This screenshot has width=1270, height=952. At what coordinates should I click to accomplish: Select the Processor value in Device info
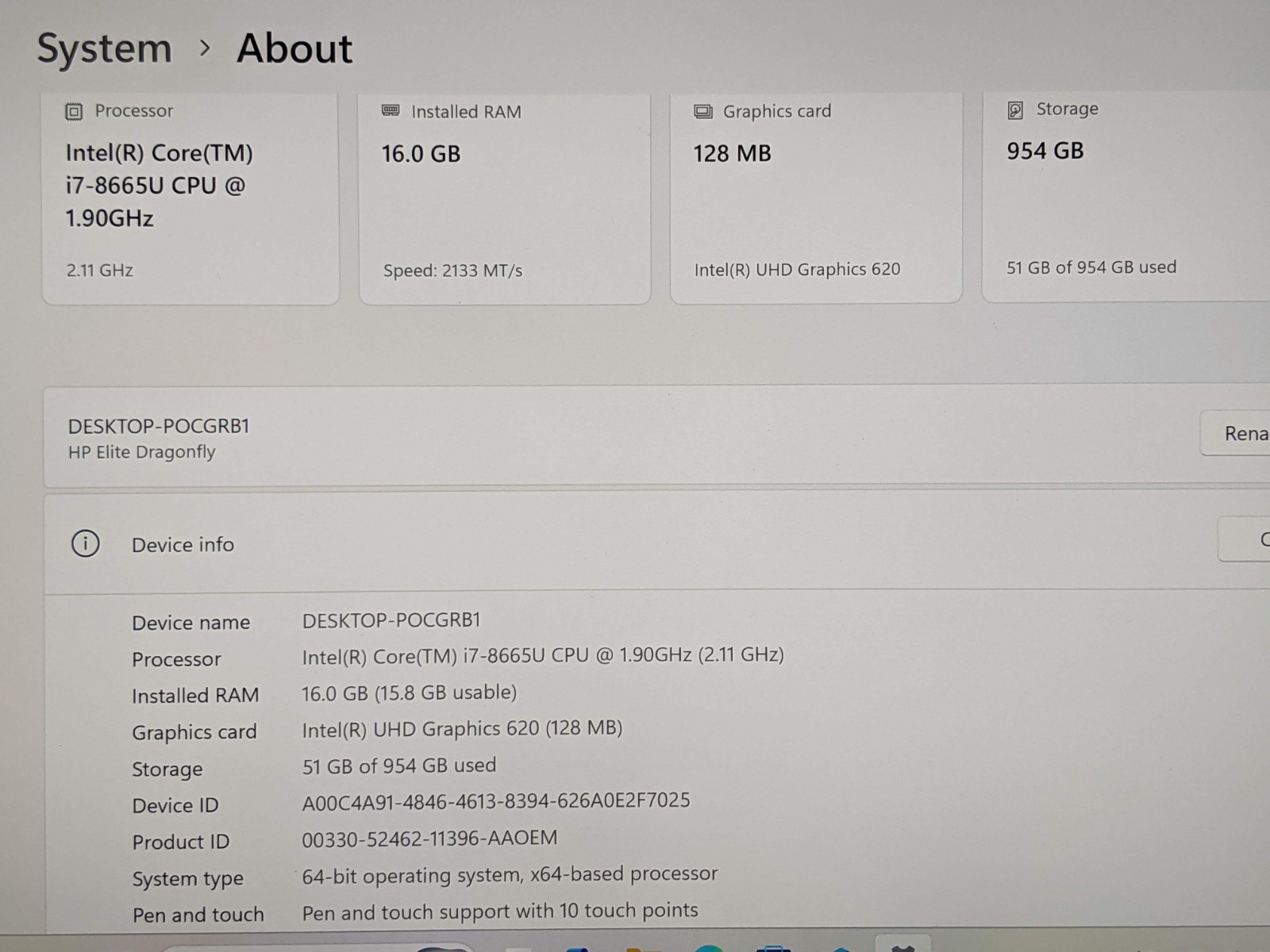point(543,656)
